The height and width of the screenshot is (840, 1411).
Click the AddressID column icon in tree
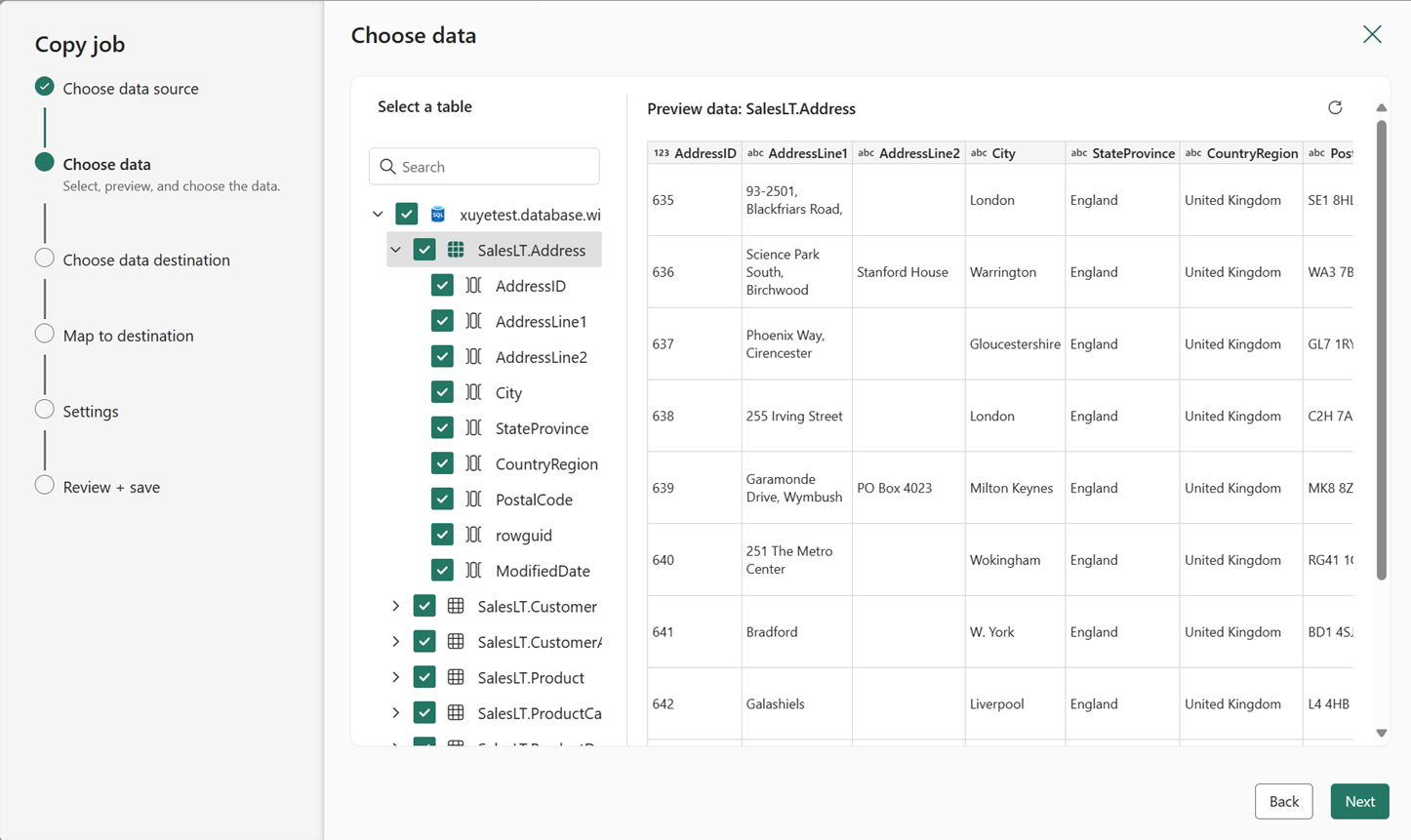(473, 286)
